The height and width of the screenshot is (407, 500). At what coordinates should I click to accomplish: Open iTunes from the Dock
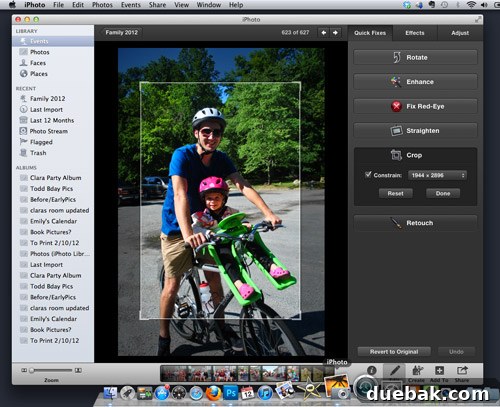[x=265, y=393]
